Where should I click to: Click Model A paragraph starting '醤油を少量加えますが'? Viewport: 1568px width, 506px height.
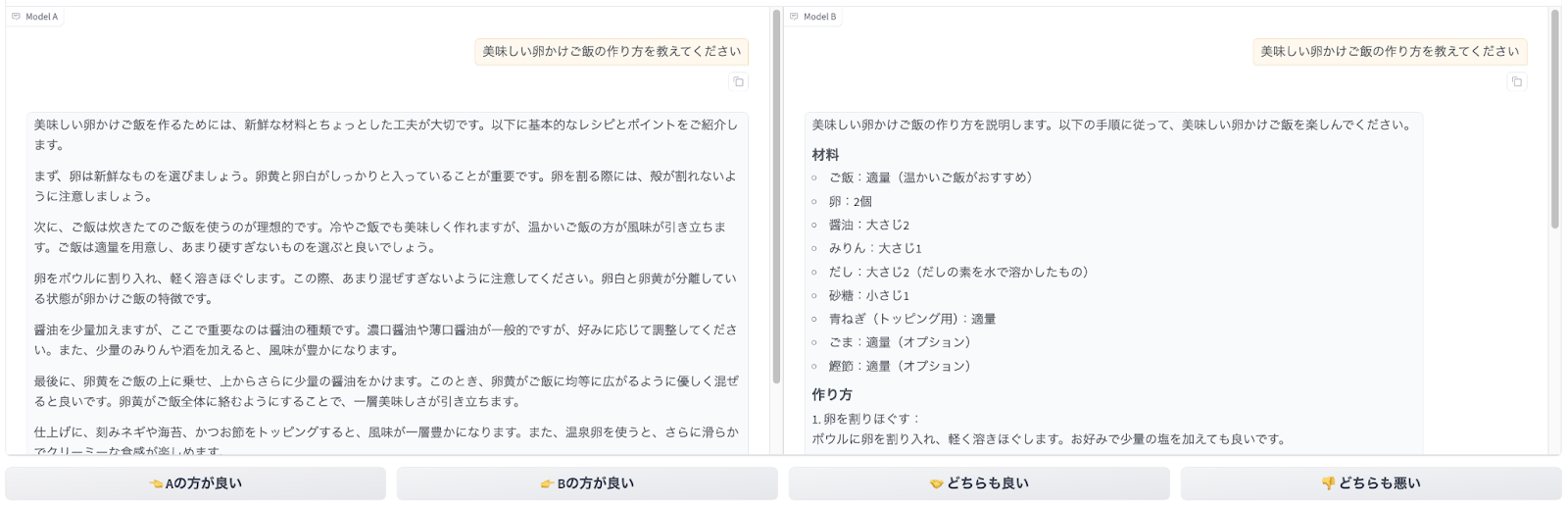coord(386,339)
